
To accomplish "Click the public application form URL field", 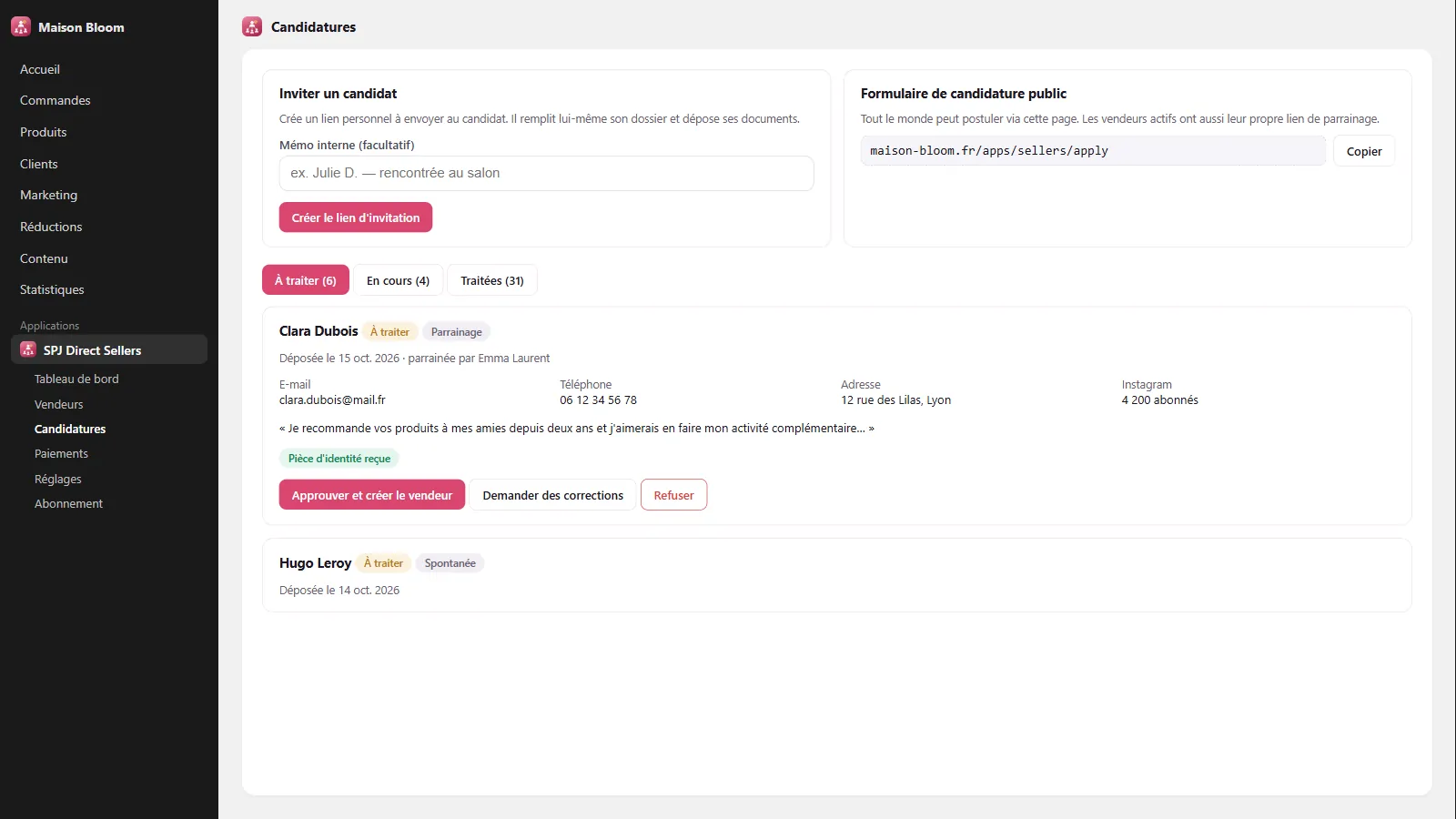I will point(1093,151).
